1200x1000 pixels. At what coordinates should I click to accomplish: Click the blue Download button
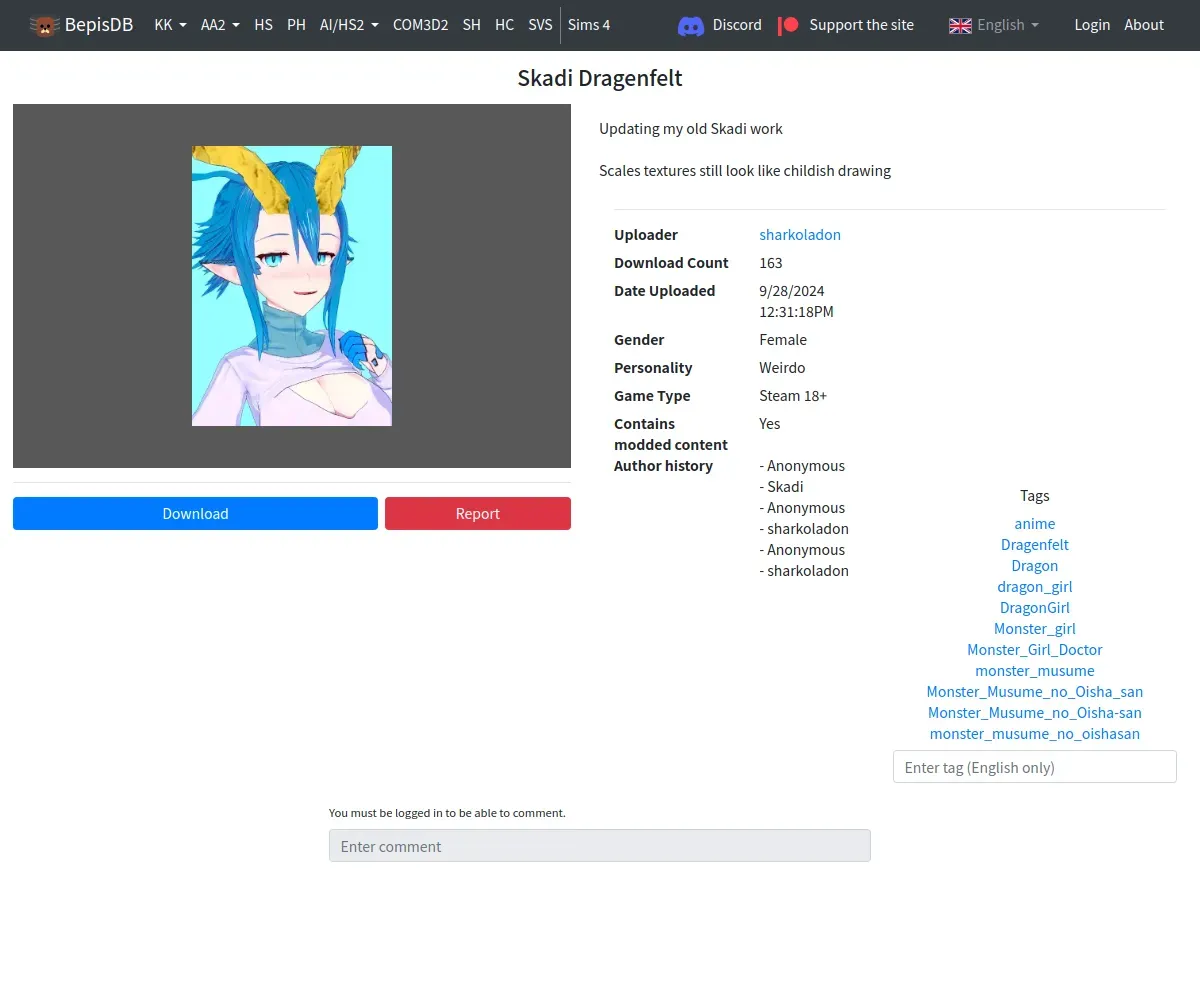pos(195,513)
